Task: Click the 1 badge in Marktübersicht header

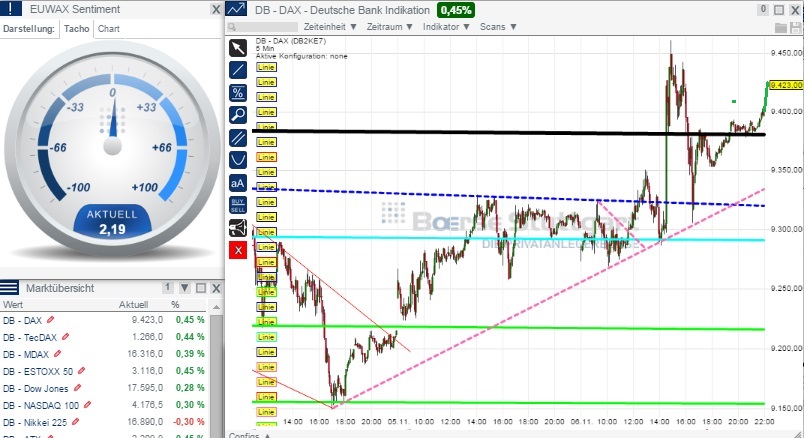Action: pos(168,288)
